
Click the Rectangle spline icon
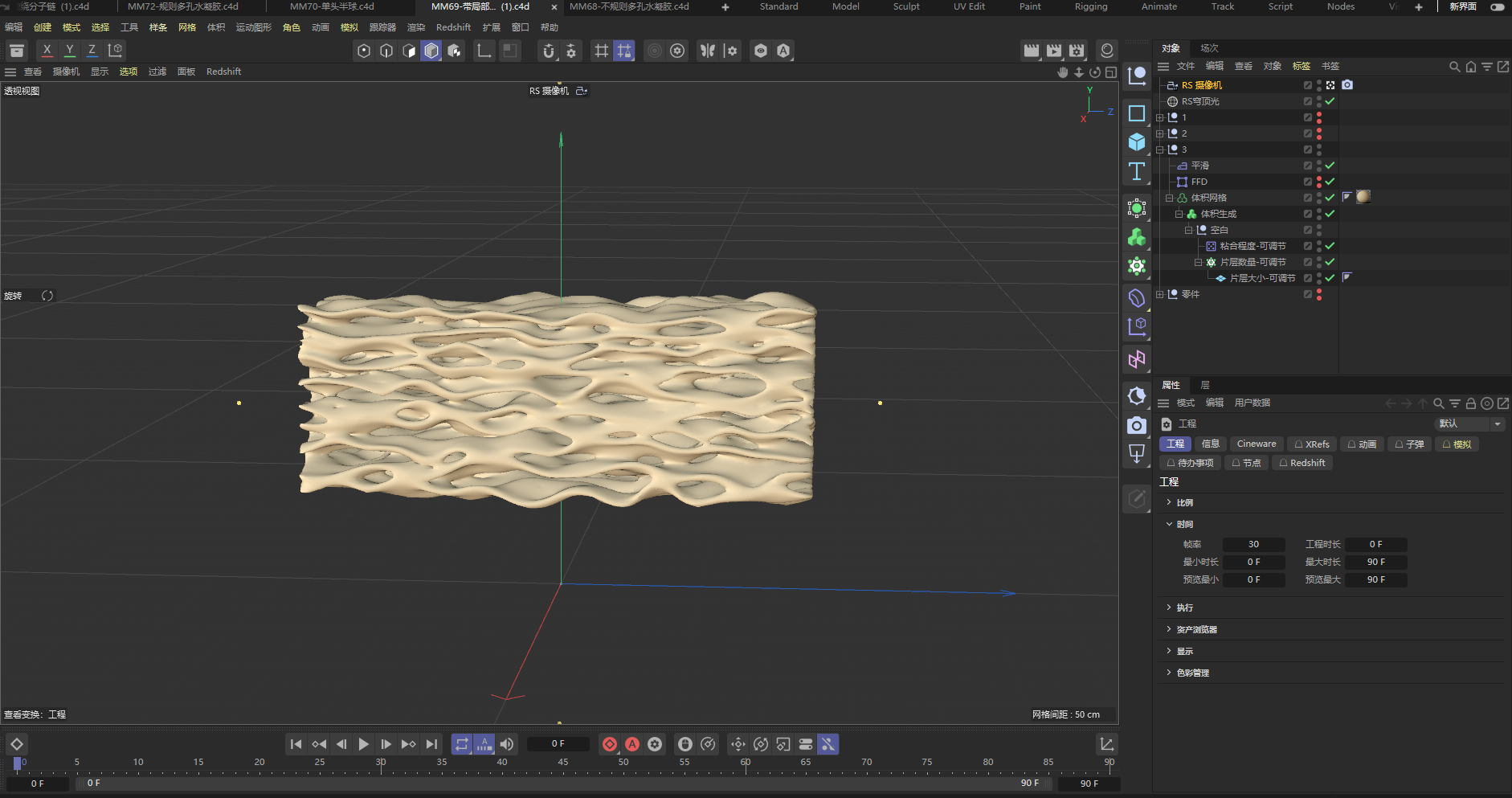(x=1137, y=113)
